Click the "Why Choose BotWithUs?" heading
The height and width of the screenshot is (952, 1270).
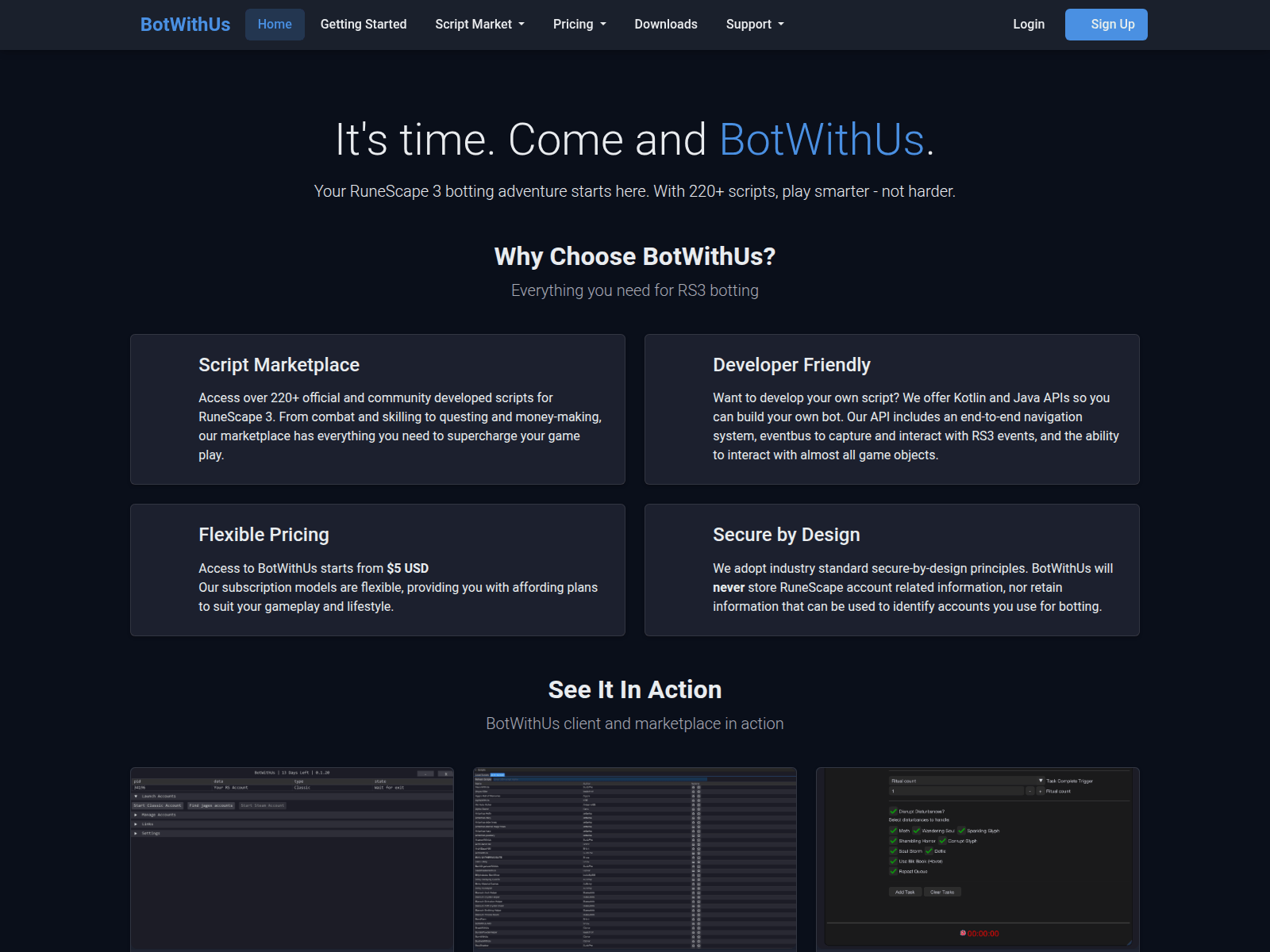pyautogui.click(x=635, y=256)
